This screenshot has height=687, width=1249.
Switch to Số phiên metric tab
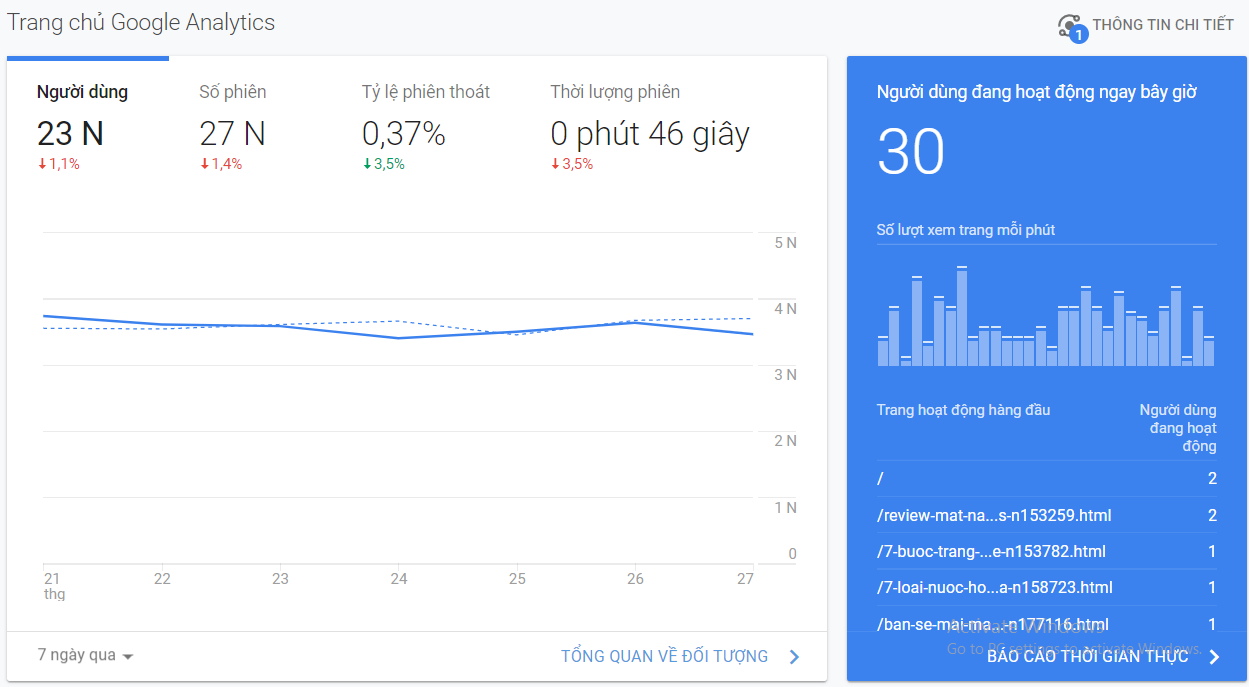point(233,92)
